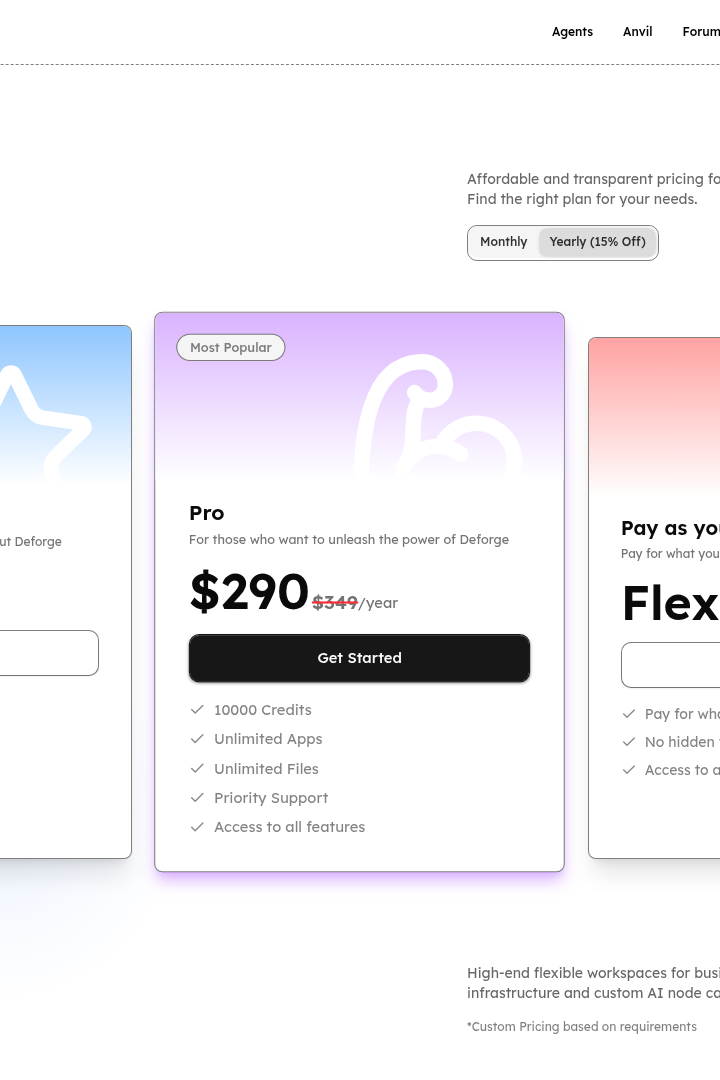Screen dimensions: 720x1080
Task: Open the Agents nav item
Action: (x=572, y=32)
